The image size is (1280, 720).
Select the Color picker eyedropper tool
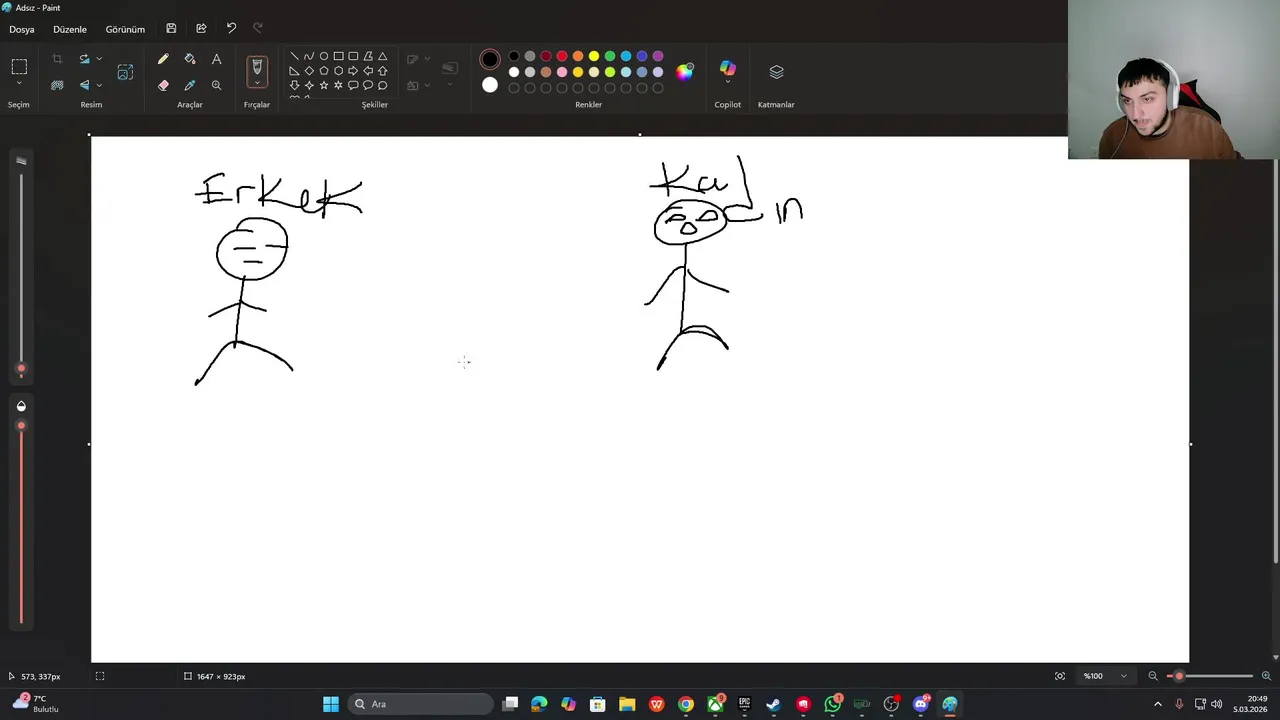[190, 86]
